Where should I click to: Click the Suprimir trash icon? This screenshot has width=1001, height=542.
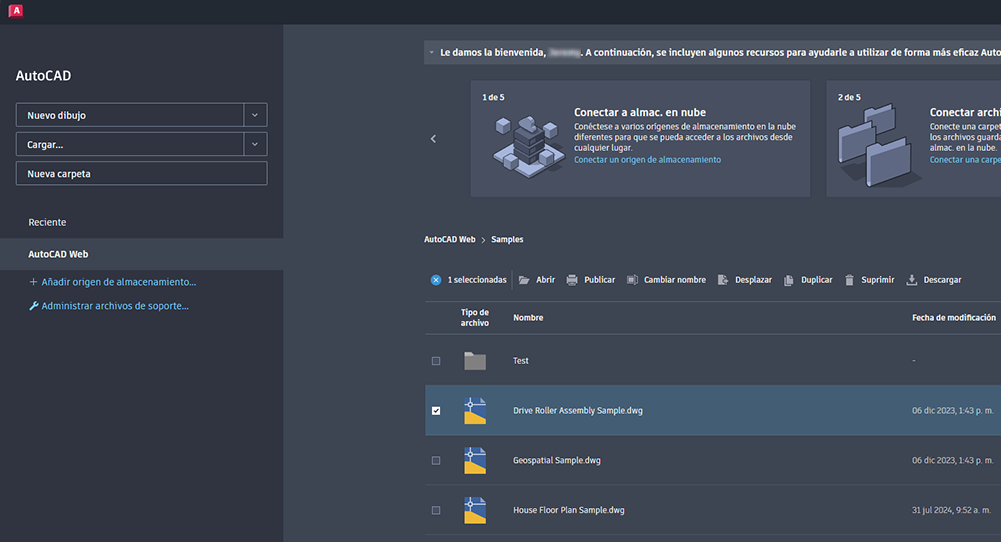[x=849, y=280]
